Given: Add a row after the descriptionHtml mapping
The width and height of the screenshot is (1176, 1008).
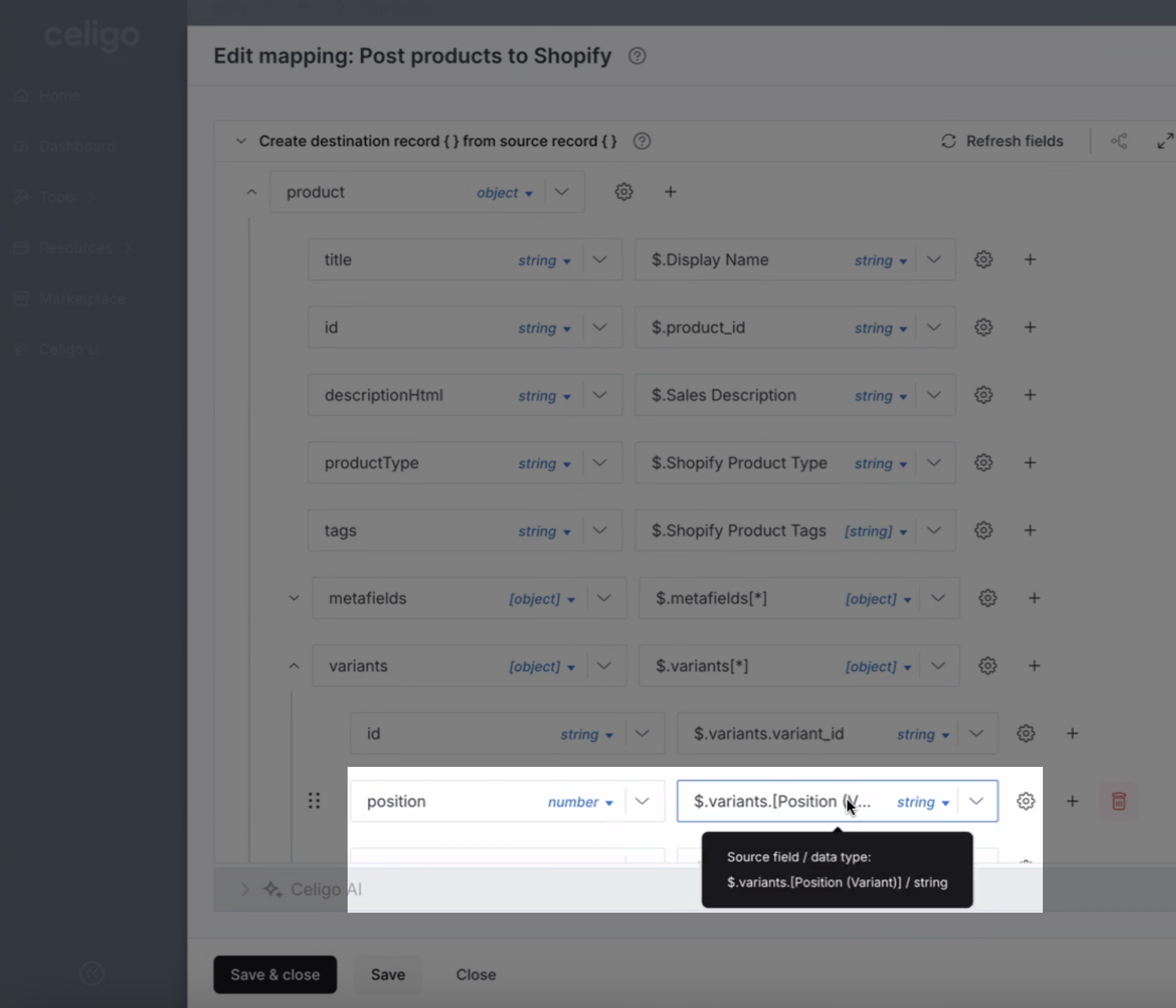Looking at the screenshot, I should click(1030, 395).
